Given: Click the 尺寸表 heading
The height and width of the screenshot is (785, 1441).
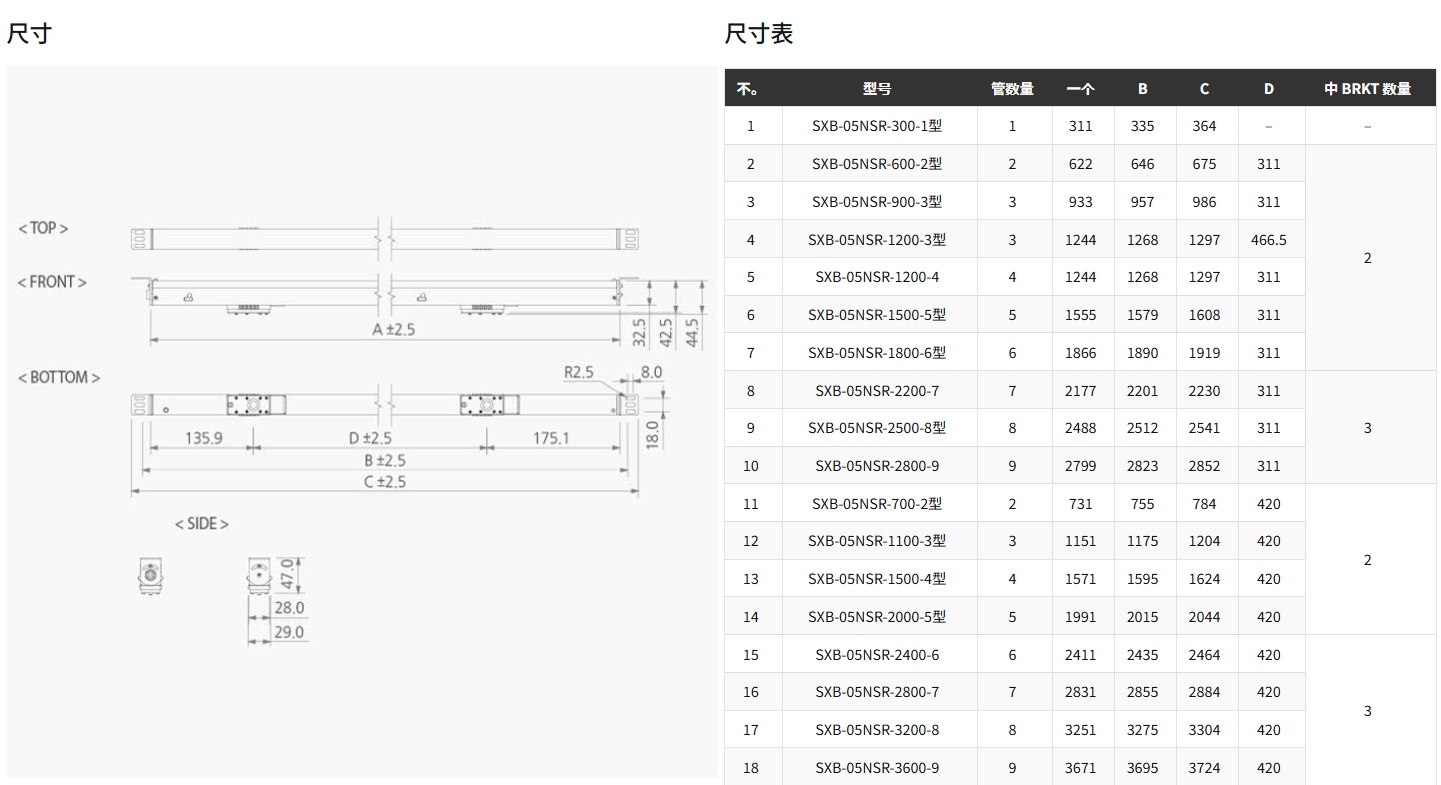Looking at the screenshot, I should tap(759, 34).
